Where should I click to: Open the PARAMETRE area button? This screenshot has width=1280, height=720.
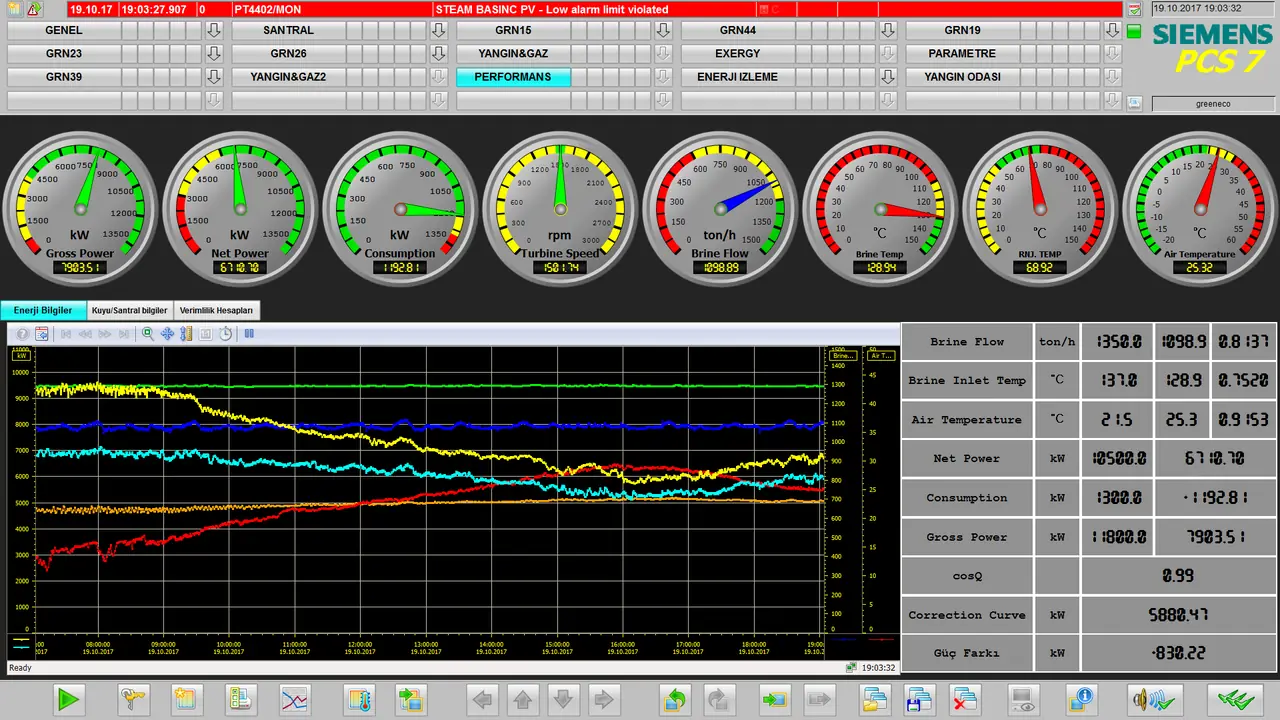click(962, 53)
